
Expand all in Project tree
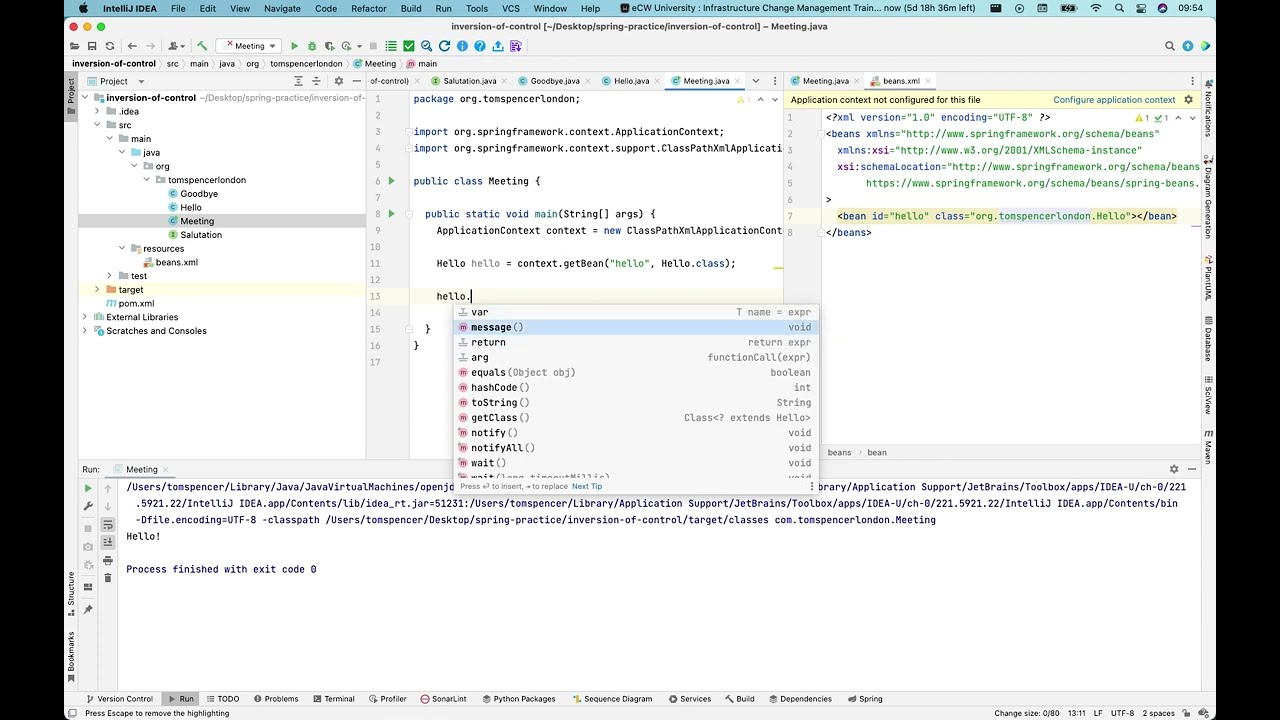298,81
